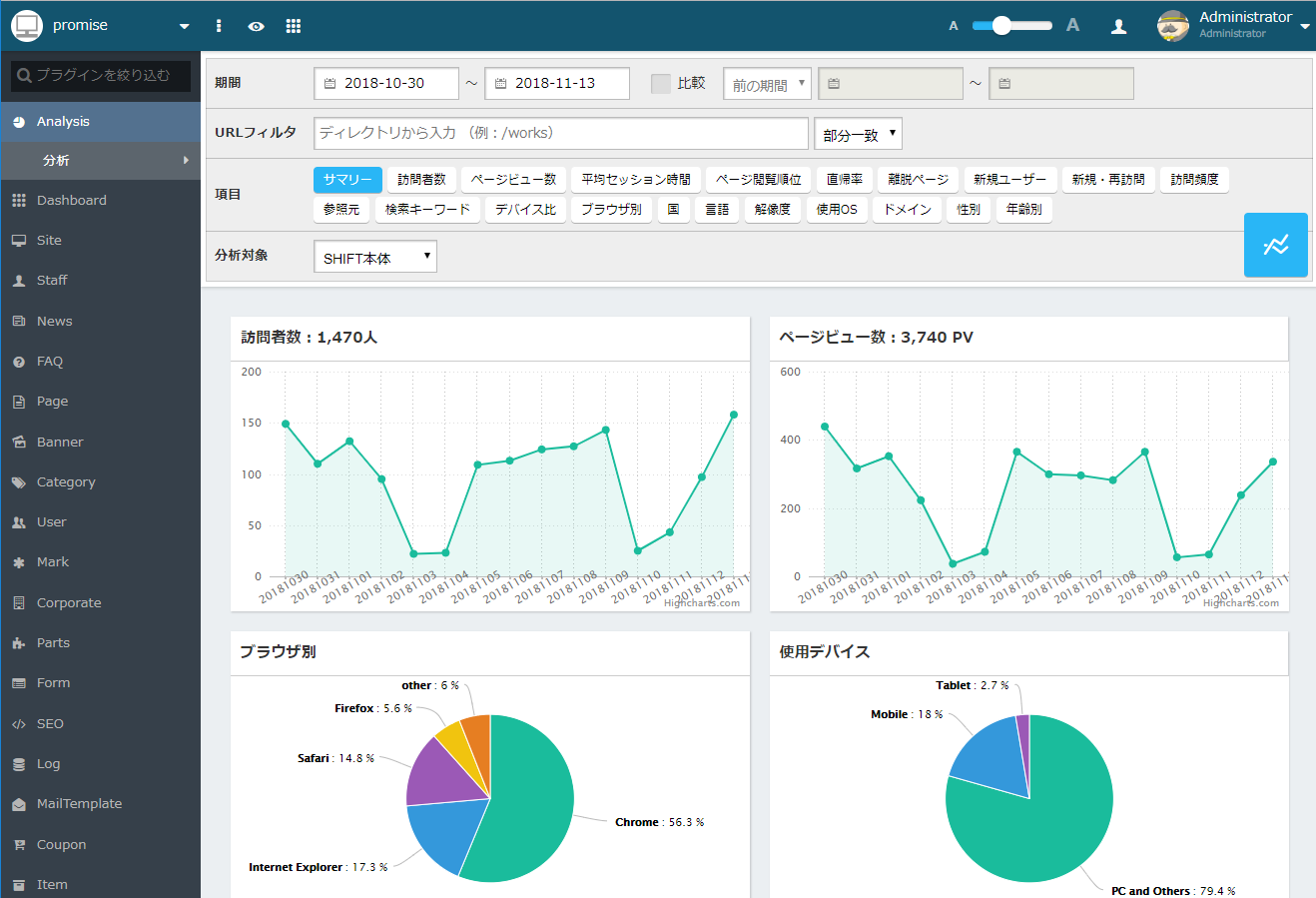
Task: Click the plugin filter search field
Action: (101, 75)
